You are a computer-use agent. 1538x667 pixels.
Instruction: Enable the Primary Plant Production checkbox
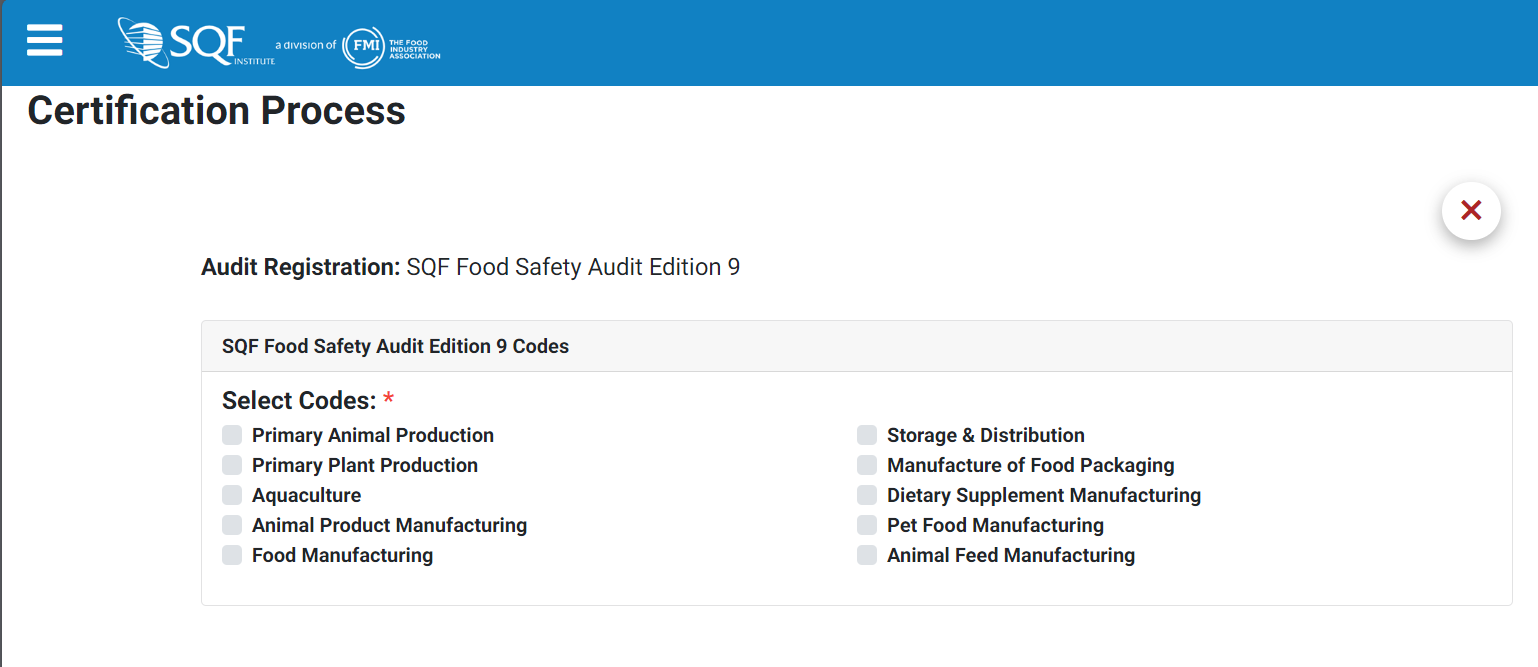tap(232, 465)
